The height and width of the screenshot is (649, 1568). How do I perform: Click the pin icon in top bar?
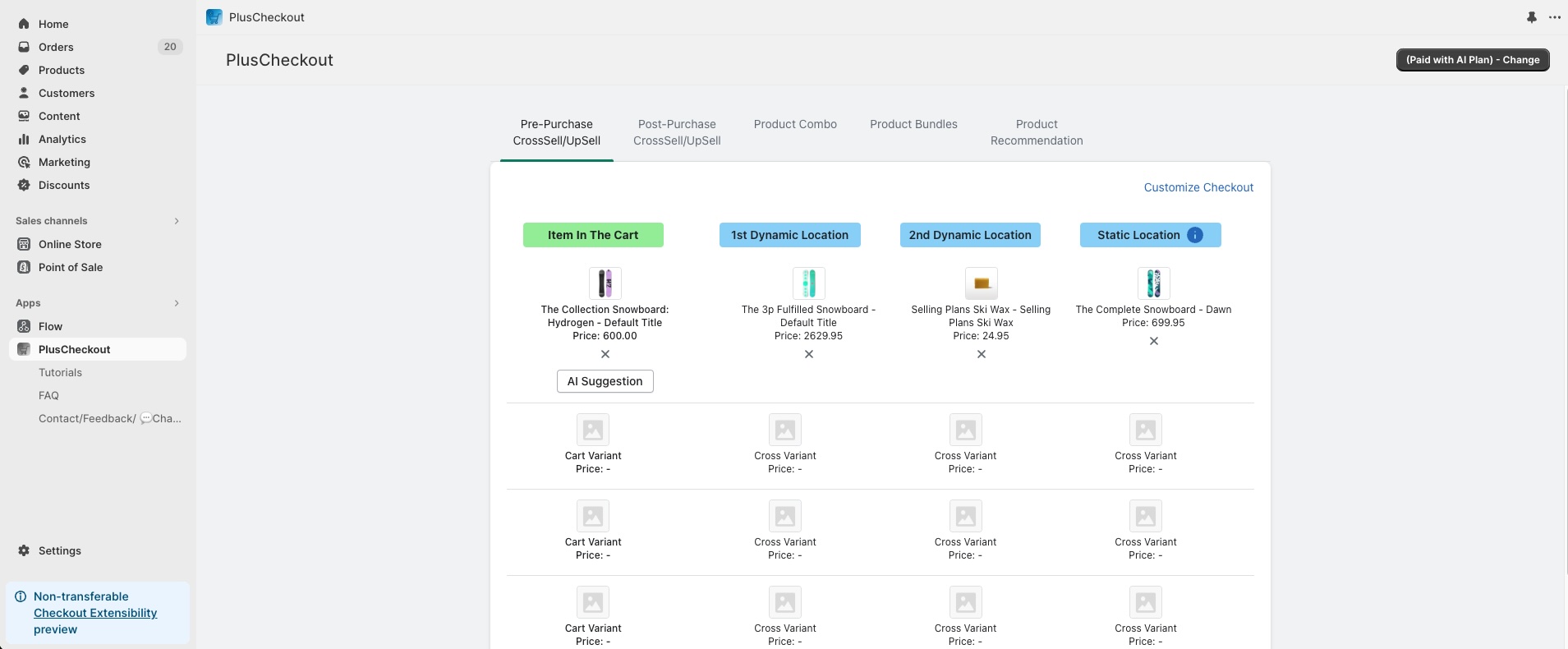pos(1531,17)
